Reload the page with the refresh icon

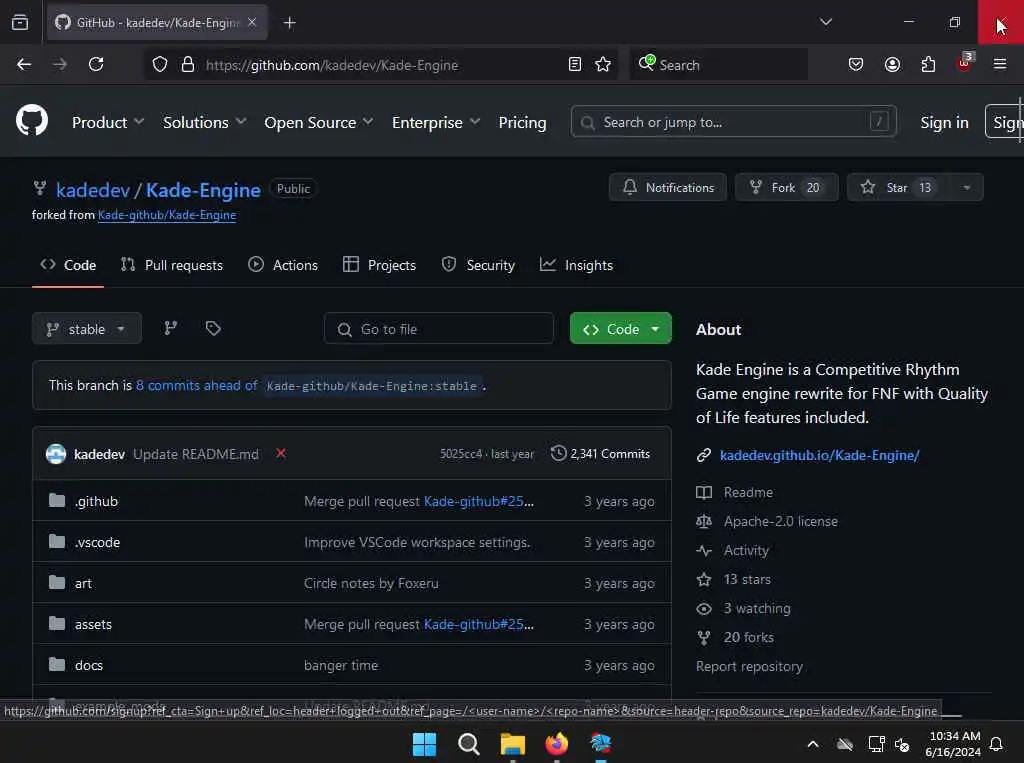pos(96,64)
